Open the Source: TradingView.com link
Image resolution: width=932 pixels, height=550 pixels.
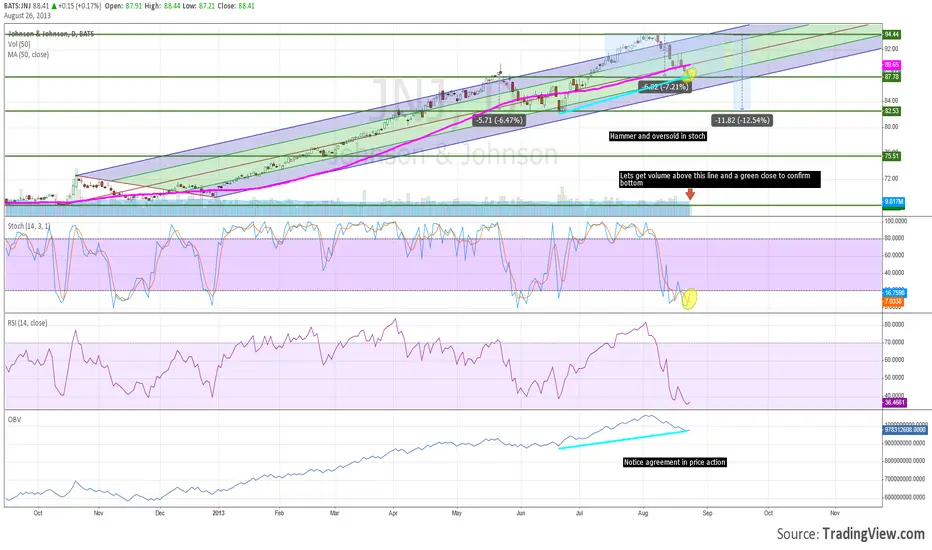pyautogui.click(x=851, y=534)
